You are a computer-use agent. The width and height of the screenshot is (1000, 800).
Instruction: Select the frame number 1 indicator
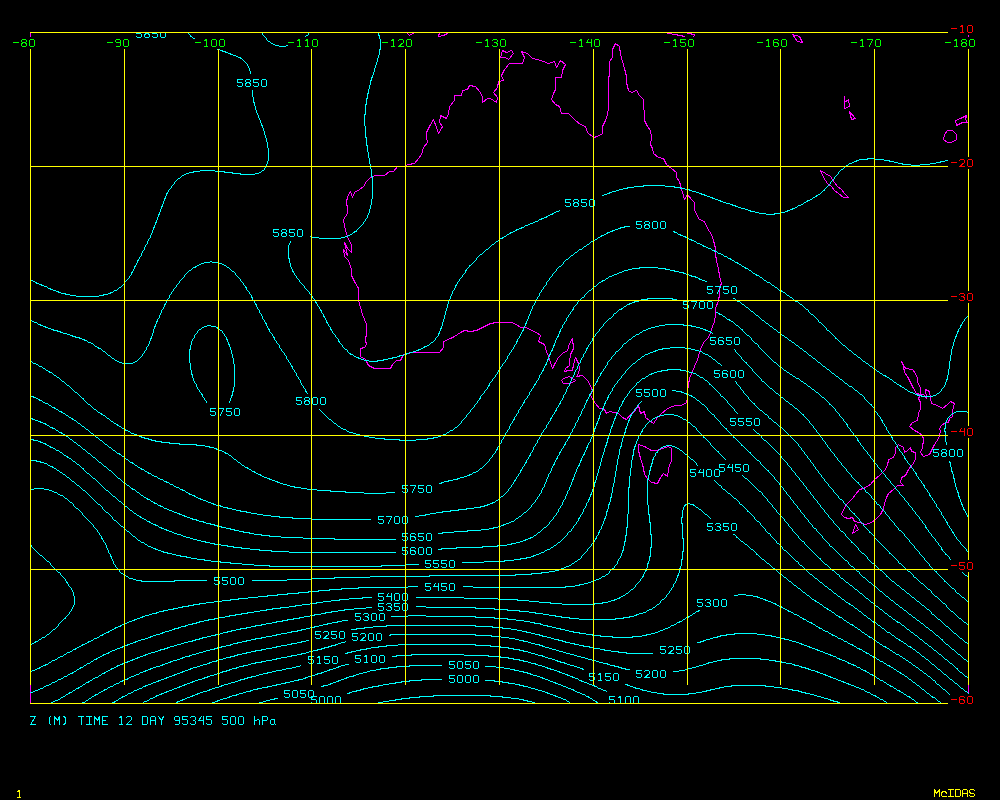[x=18, y=793]
